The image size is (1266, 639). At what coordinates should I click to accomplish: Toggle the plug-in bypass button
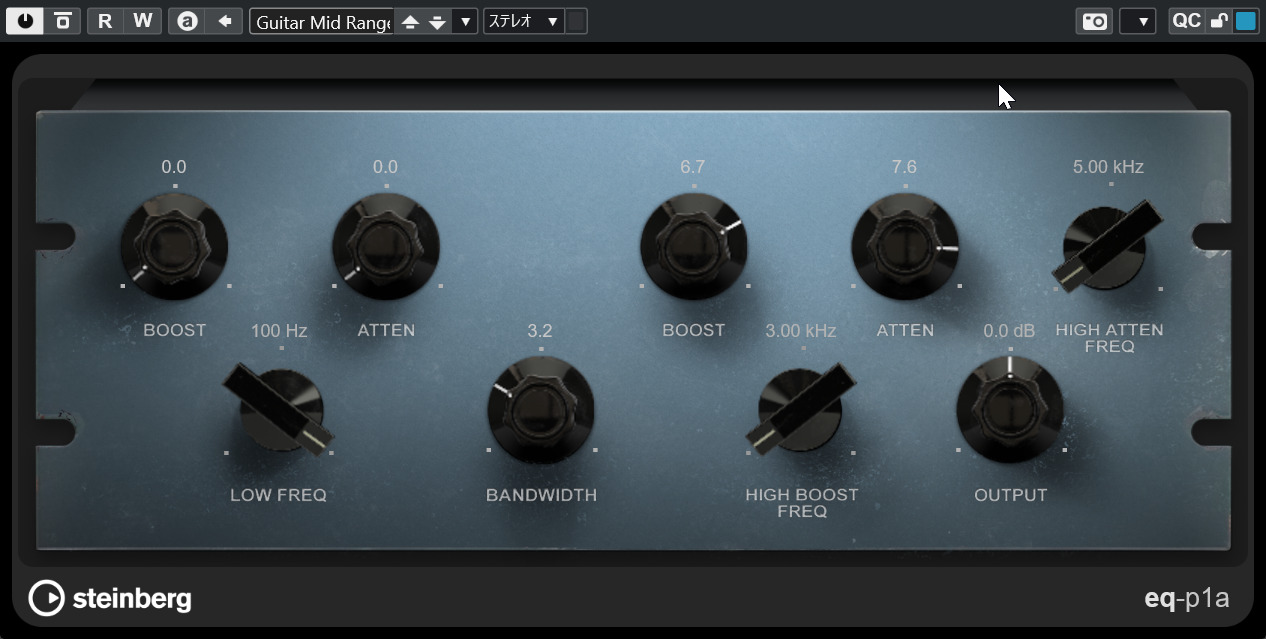(x=62, y=21)
